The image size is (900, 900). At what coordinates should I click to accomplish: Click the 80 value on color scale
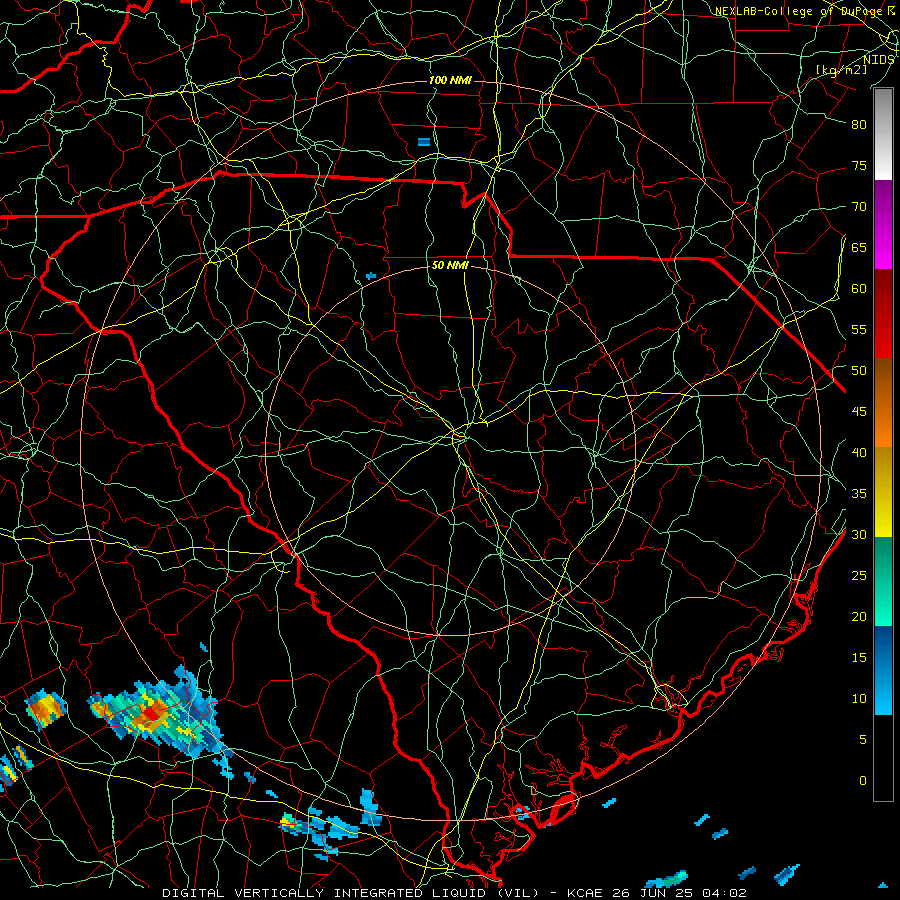(x=859, y=125)
